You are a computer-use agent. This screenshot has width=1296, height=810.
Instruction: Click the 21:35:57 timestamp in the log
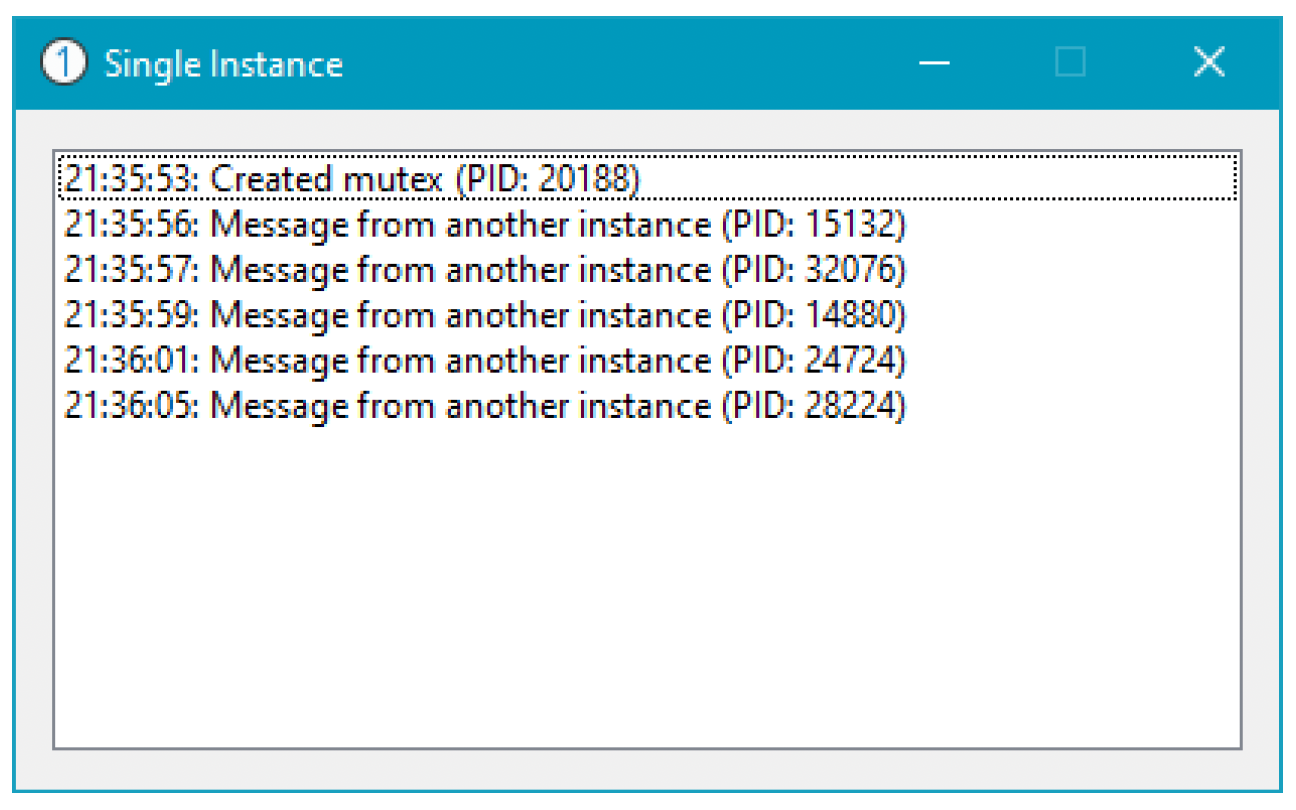click(x=132, y=270)
